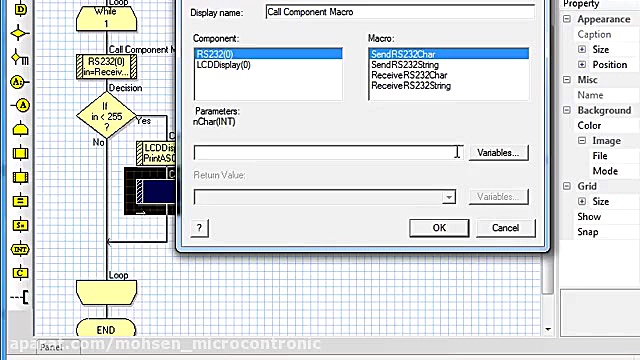The image size is (640, 360).
Task: Expand the Position property
Action: [582, 64]
